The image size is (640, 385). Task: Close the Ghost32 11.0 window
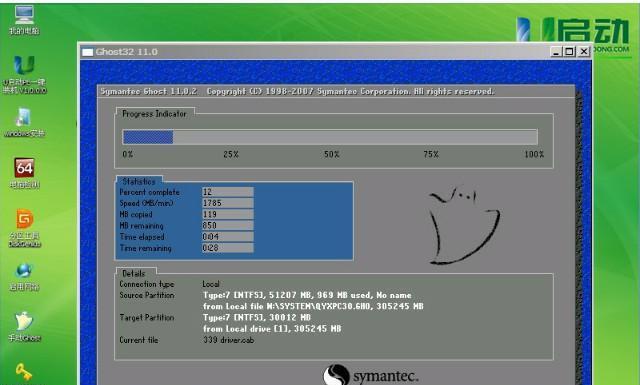[584, 51]
